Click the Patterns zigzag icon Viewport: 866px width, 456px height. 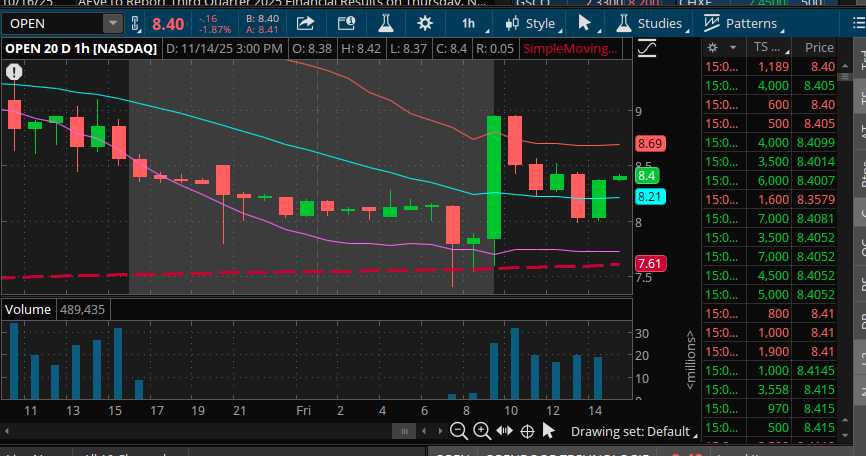(x=711, y=23)
